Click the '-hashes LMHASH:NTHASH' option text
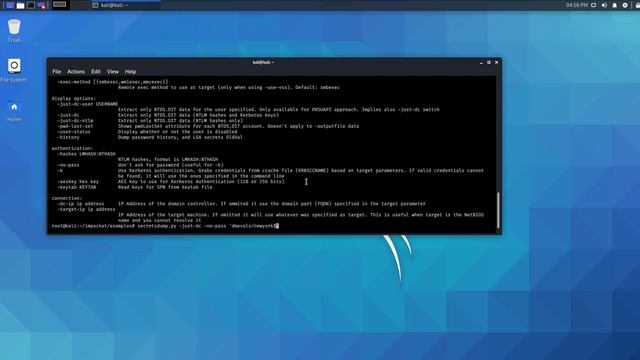The height and width of the screenshot is (360, 640). pos(86,154)
